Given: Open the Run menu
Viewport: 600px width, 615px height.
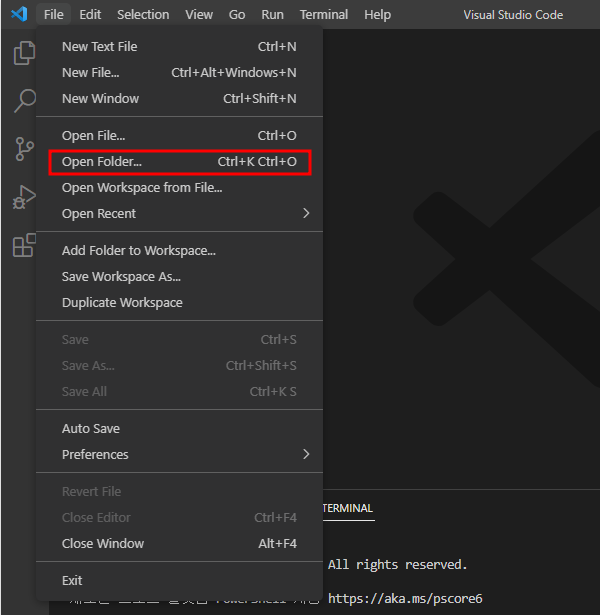Looking at the screenshot, I should click(x=273, y=15).
